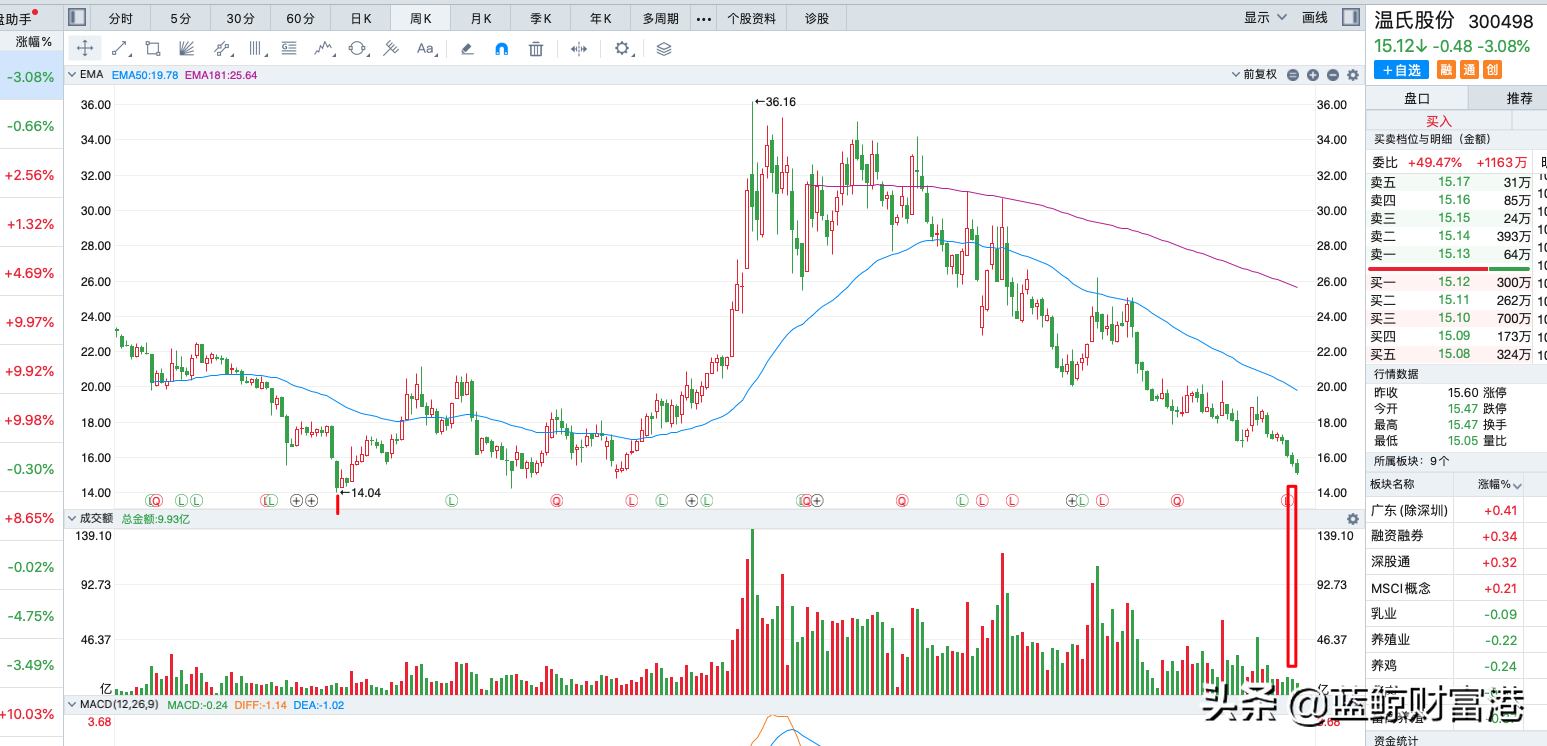Open the layers stack icon in toolbar
This screenshot has width=1547, height=746.
point(664,48)
